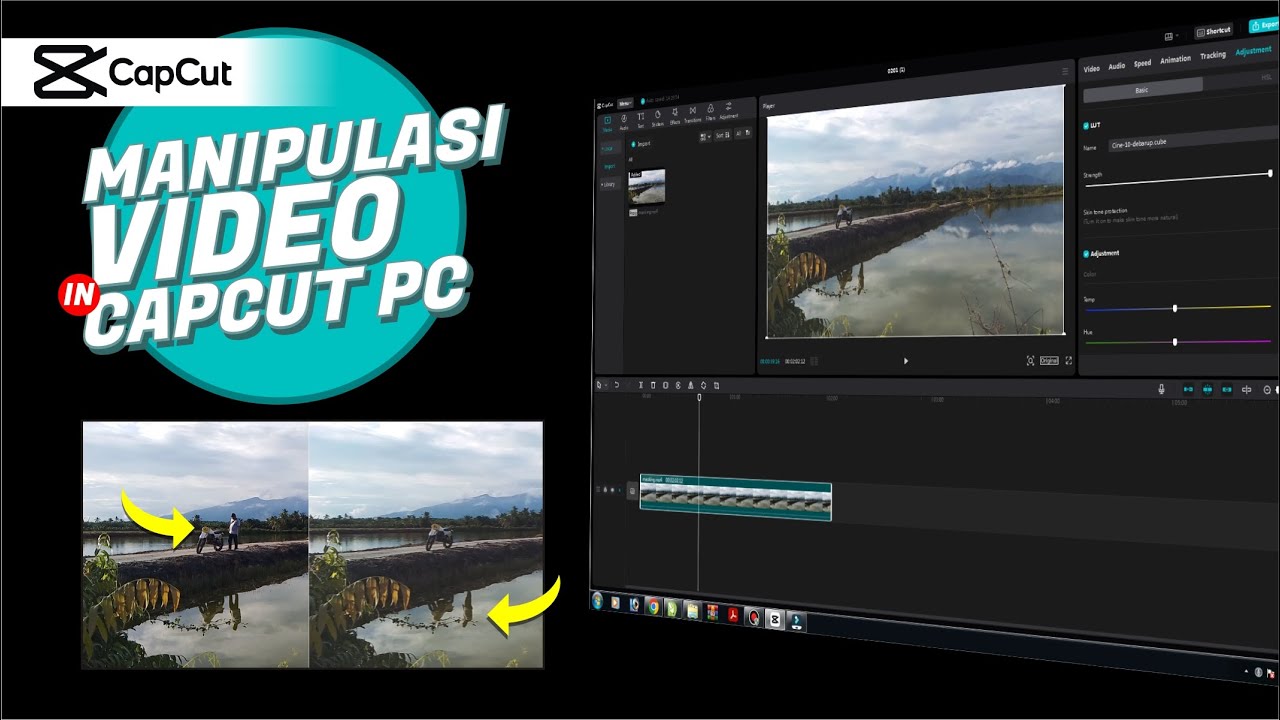Open the Menu dropdown next to CapCut logo
This screenshot has height=720, width=1280.
coord(625,104)
